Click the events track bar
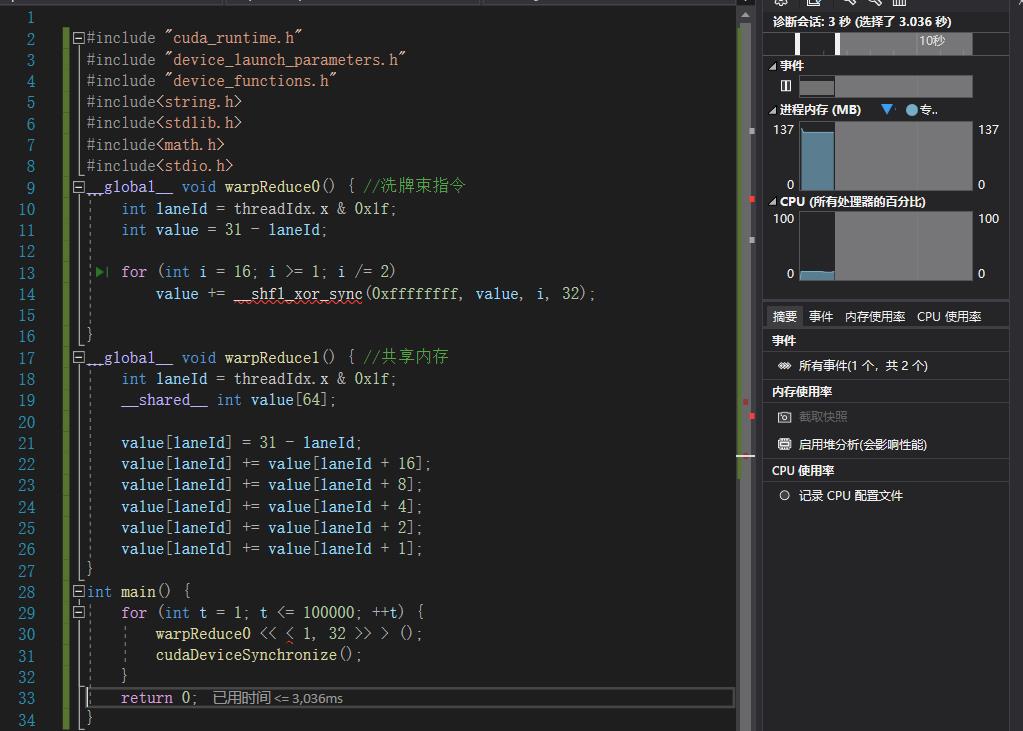This screenshot has width=1023, height=731. [x=886, y=86]
